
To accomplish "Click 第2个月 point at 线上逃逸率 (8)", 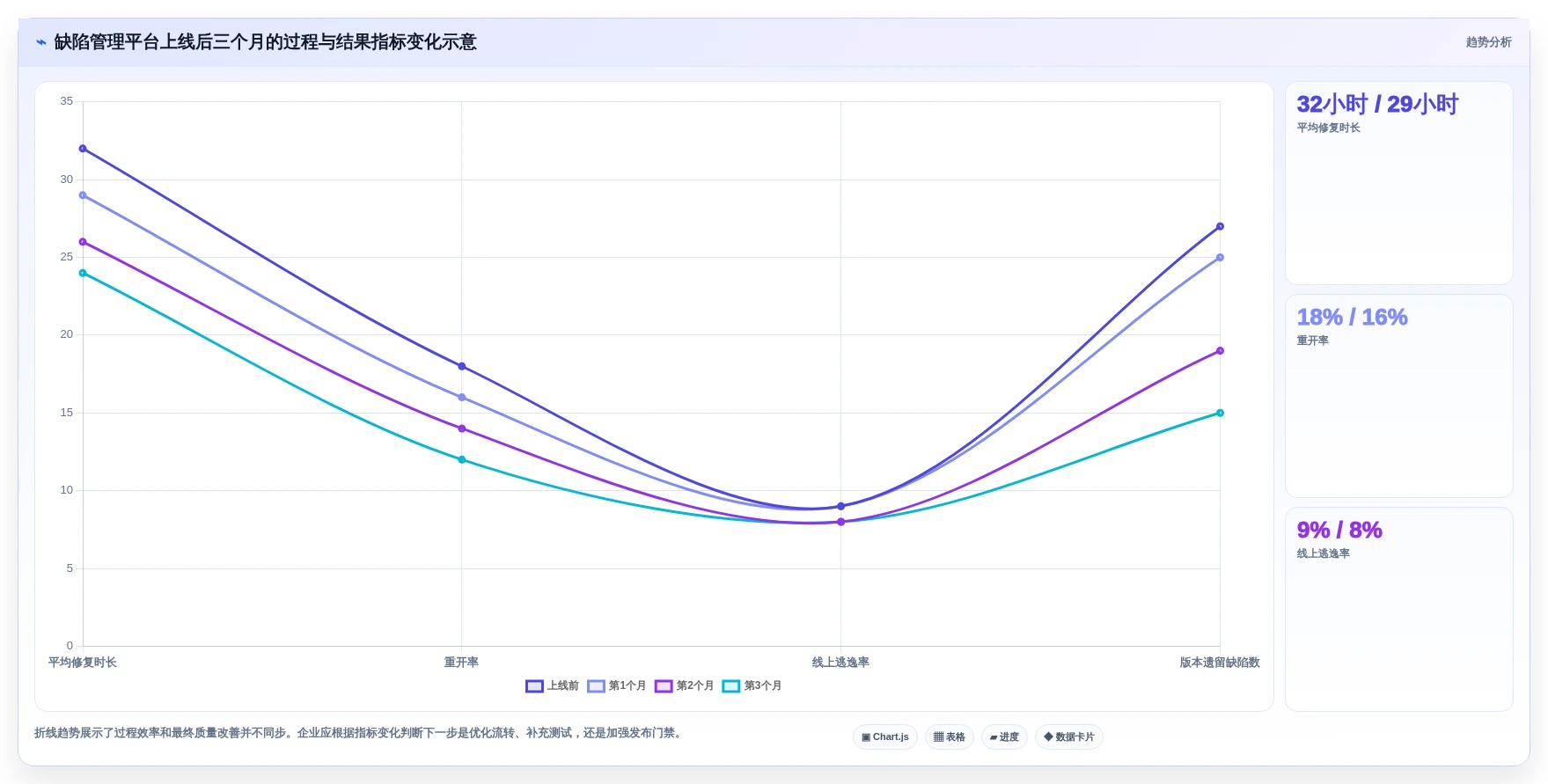I will (841, 522).
